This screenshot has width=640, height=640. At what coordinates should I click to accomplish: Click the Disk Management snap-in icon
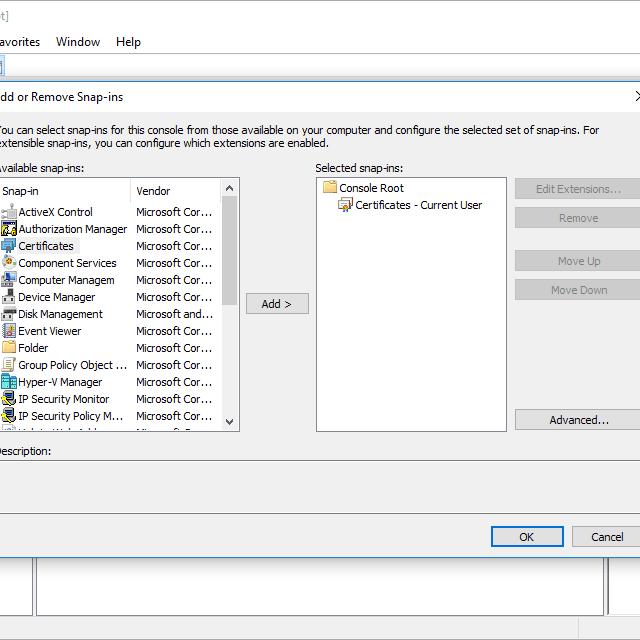(x=9, y=314)
